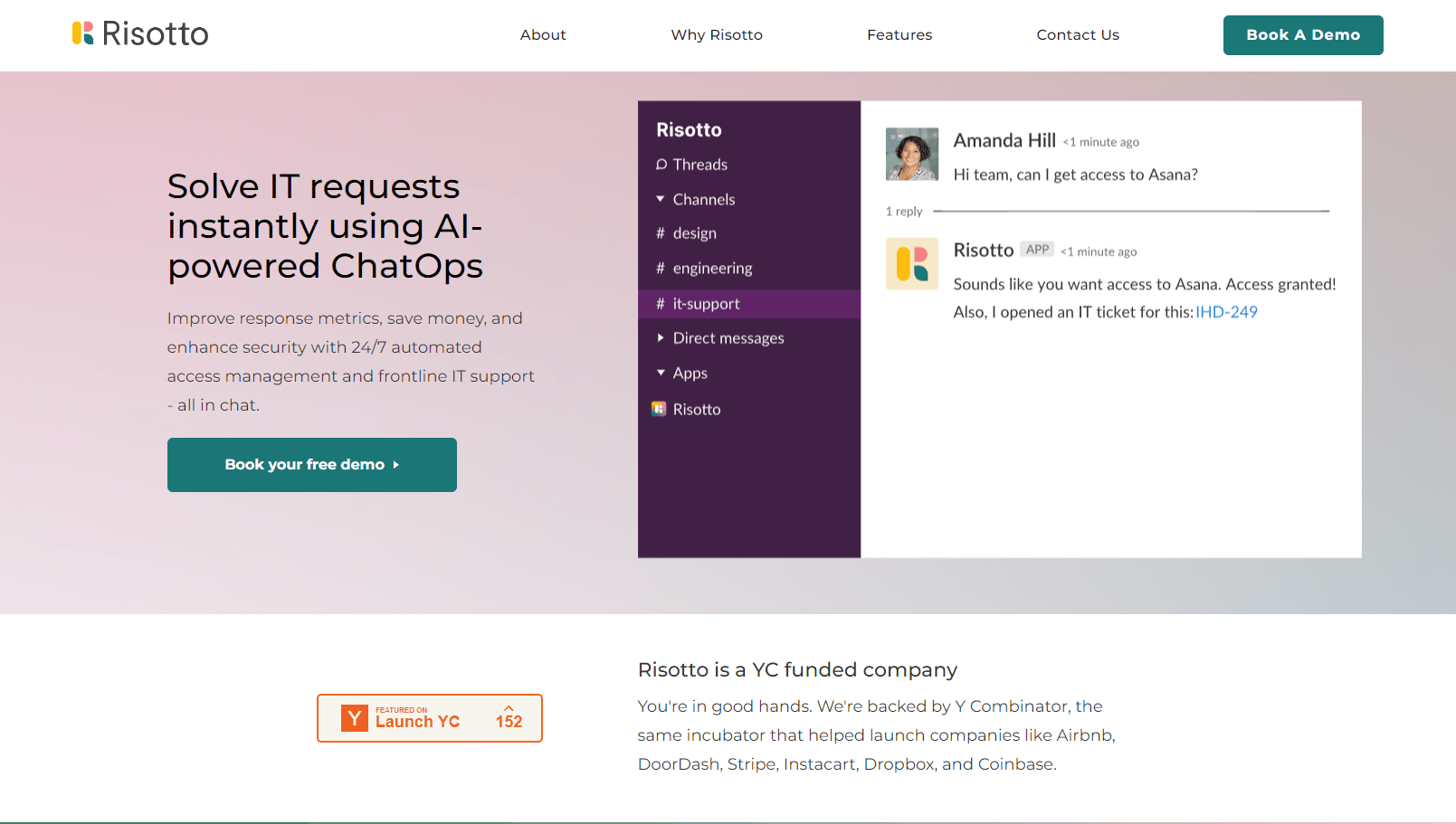The width and height of the screenshot is (1456, 824).
Task: Collapse the Channels section arrow
Action: 661,199
